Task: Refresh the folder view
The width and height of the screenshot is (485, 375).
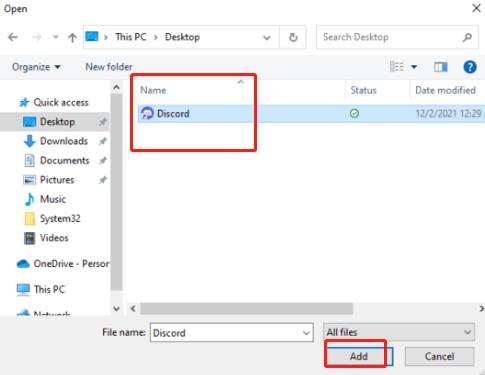Action: (293, 37)
